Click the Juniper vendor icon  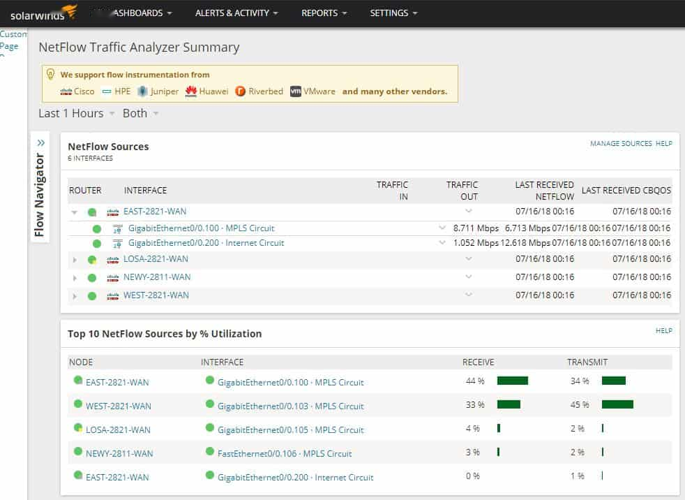tap(143, 91)
